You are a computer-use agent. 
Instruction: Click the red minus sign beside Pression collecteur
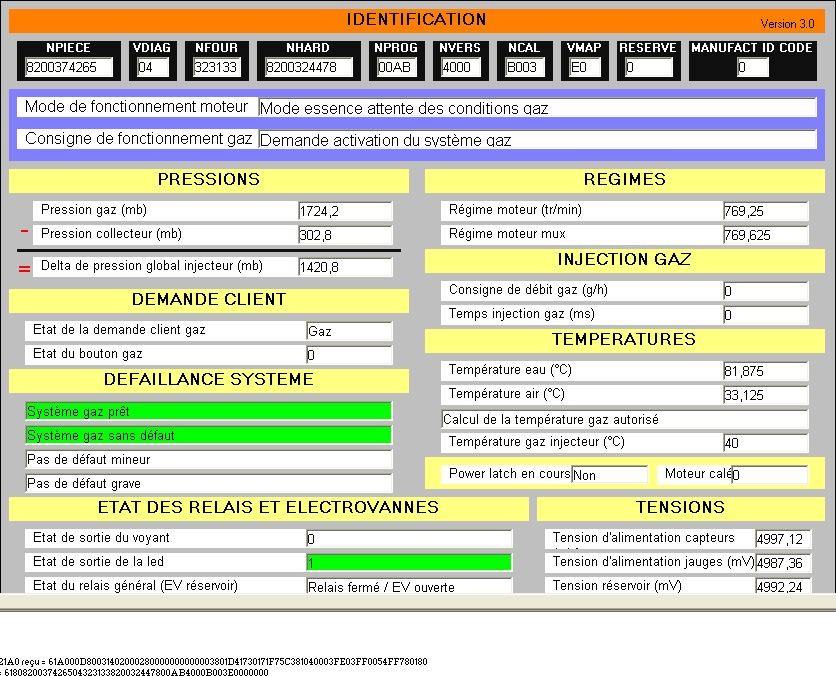(x=24, y=232)
